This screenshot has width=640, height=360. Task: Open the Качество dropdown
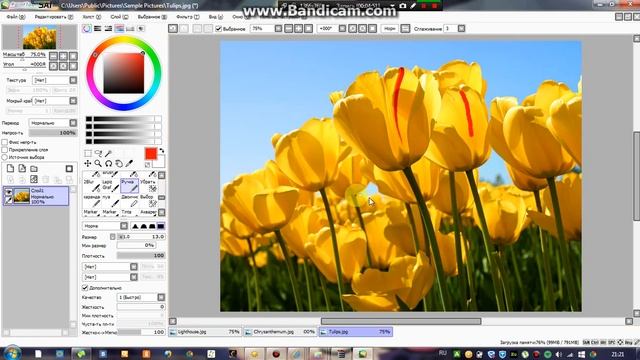[141, 298]
